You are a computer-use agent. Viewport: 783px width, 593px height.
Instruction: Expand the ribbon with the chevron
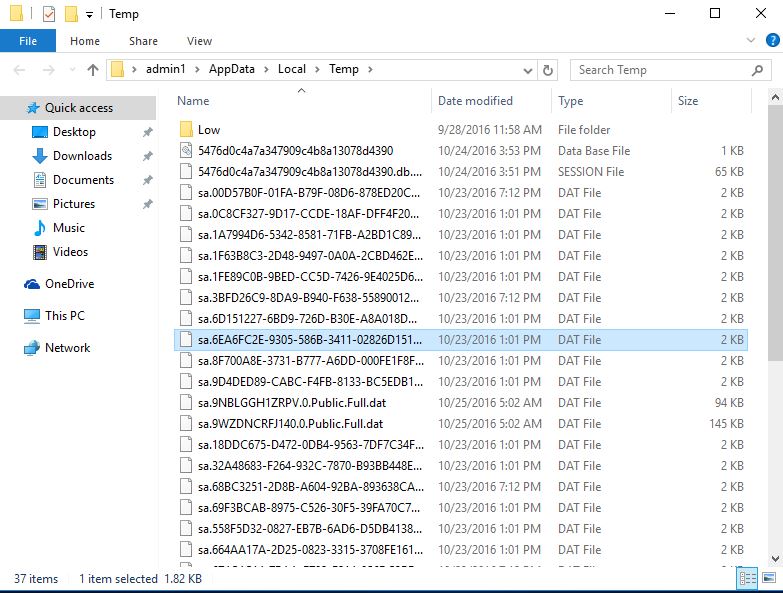tap(751, 40)
